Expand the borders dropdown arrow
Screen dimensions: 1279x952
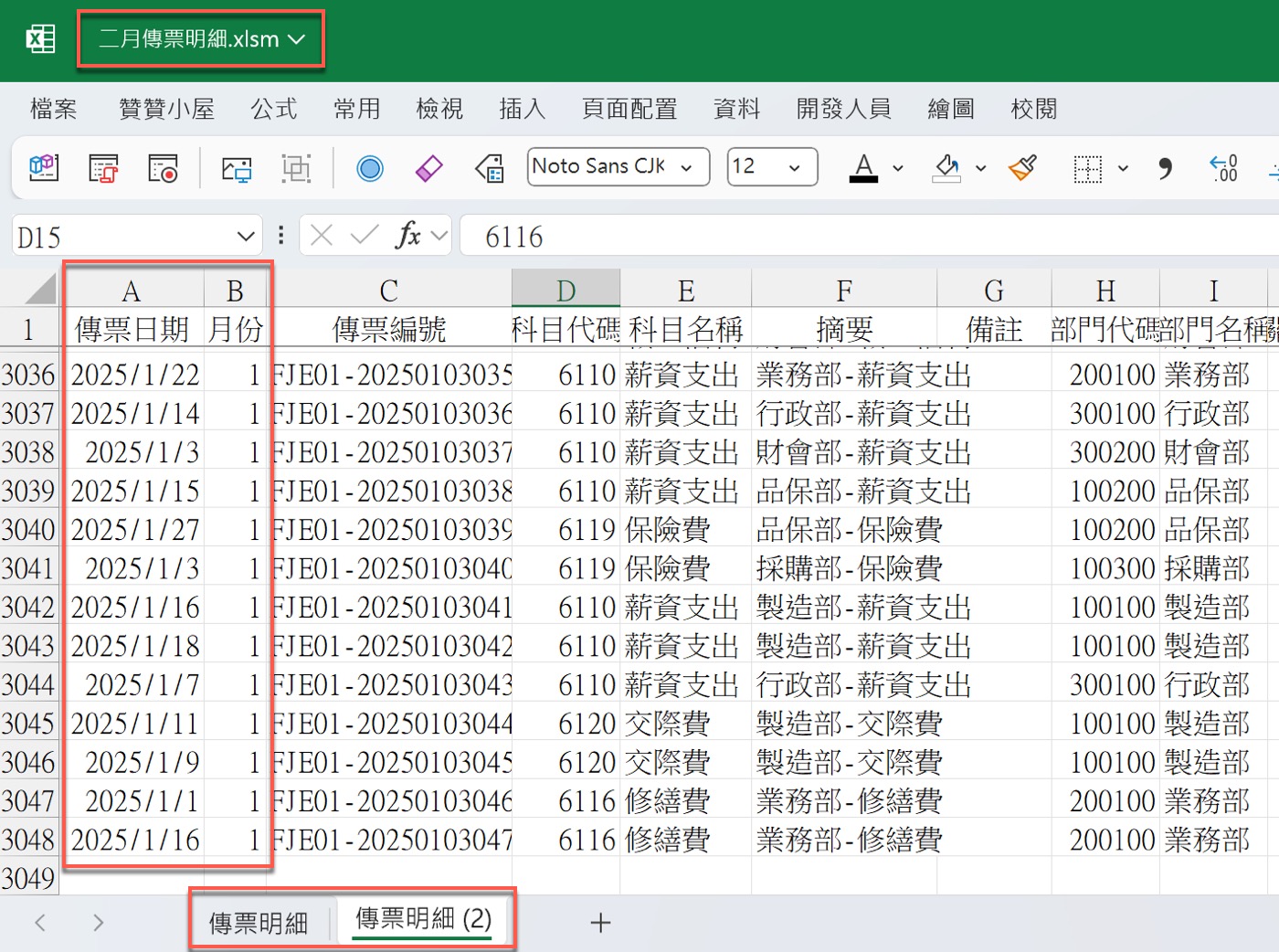tap(1123, 168)
